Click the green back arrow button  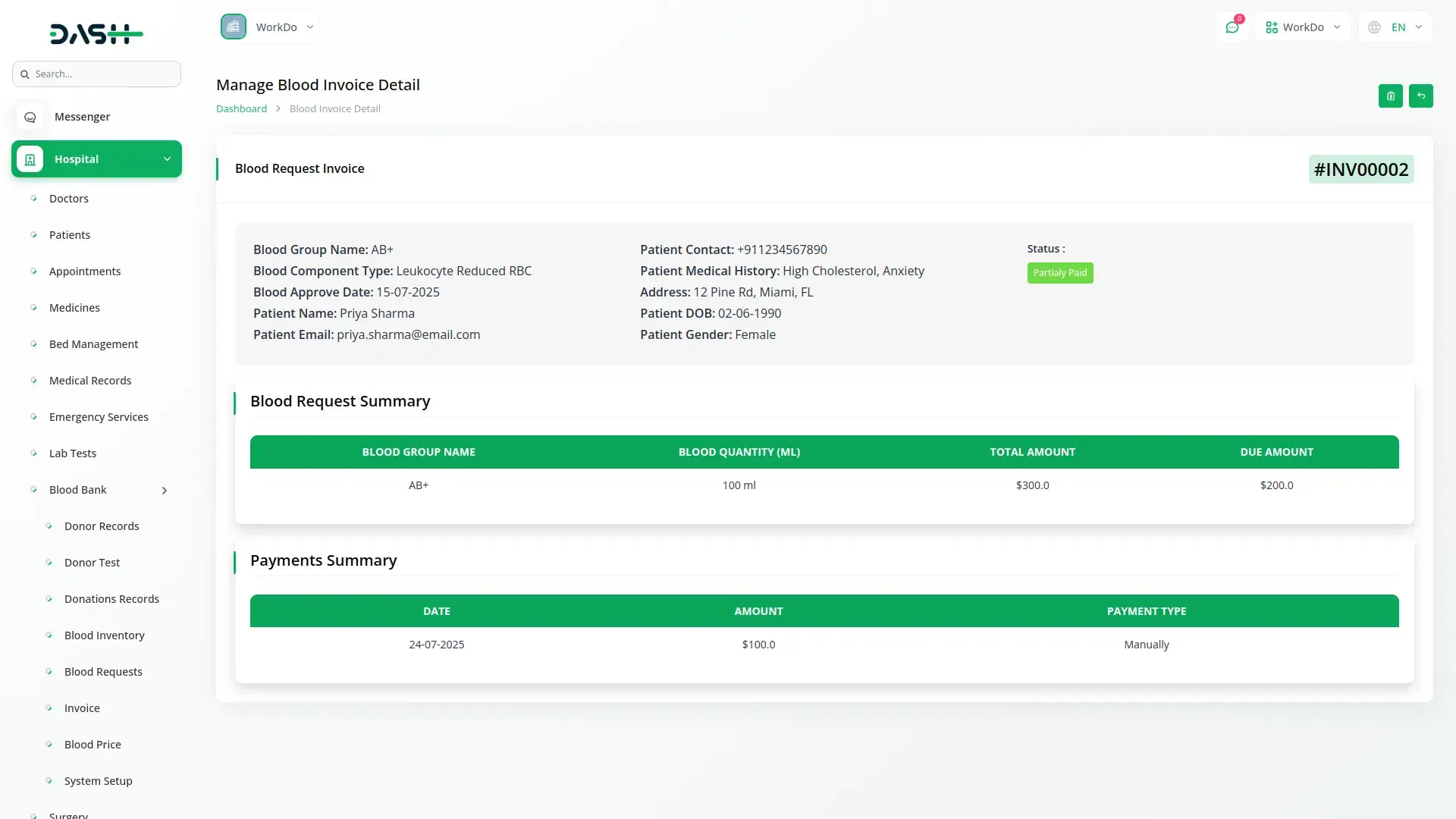1420,96
